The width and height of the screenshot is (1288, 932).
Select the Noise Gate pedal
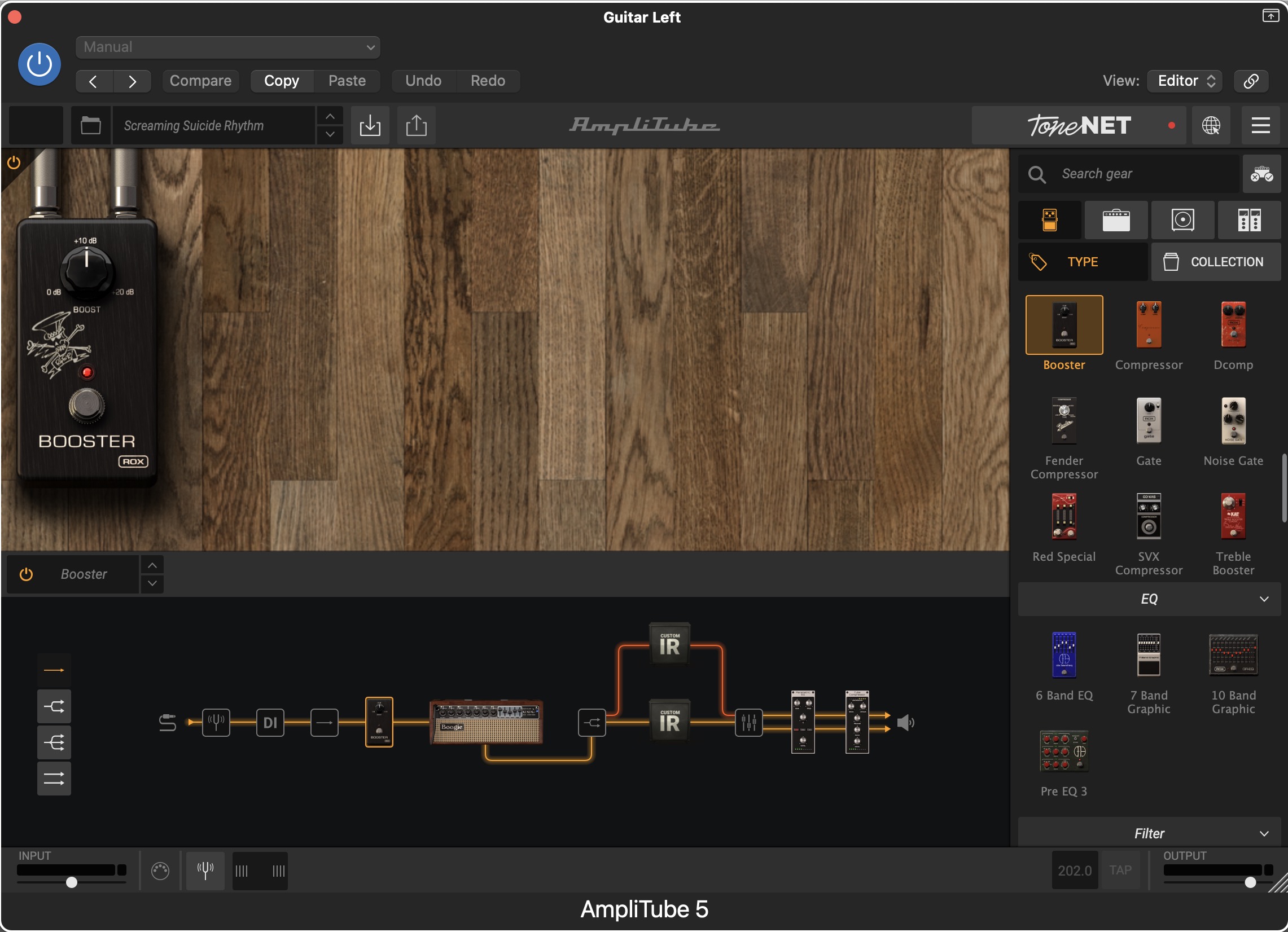1233,421
